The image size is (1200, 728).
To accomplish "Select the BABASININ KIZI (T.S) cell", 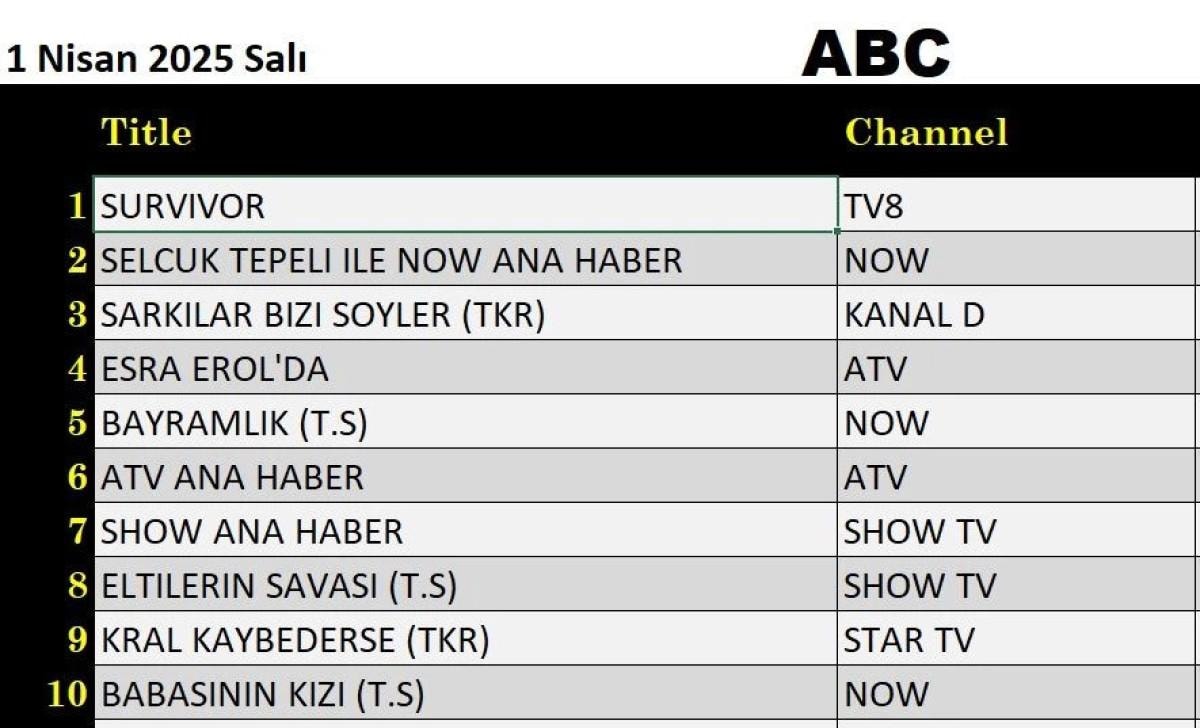I will tap(465, 694).
